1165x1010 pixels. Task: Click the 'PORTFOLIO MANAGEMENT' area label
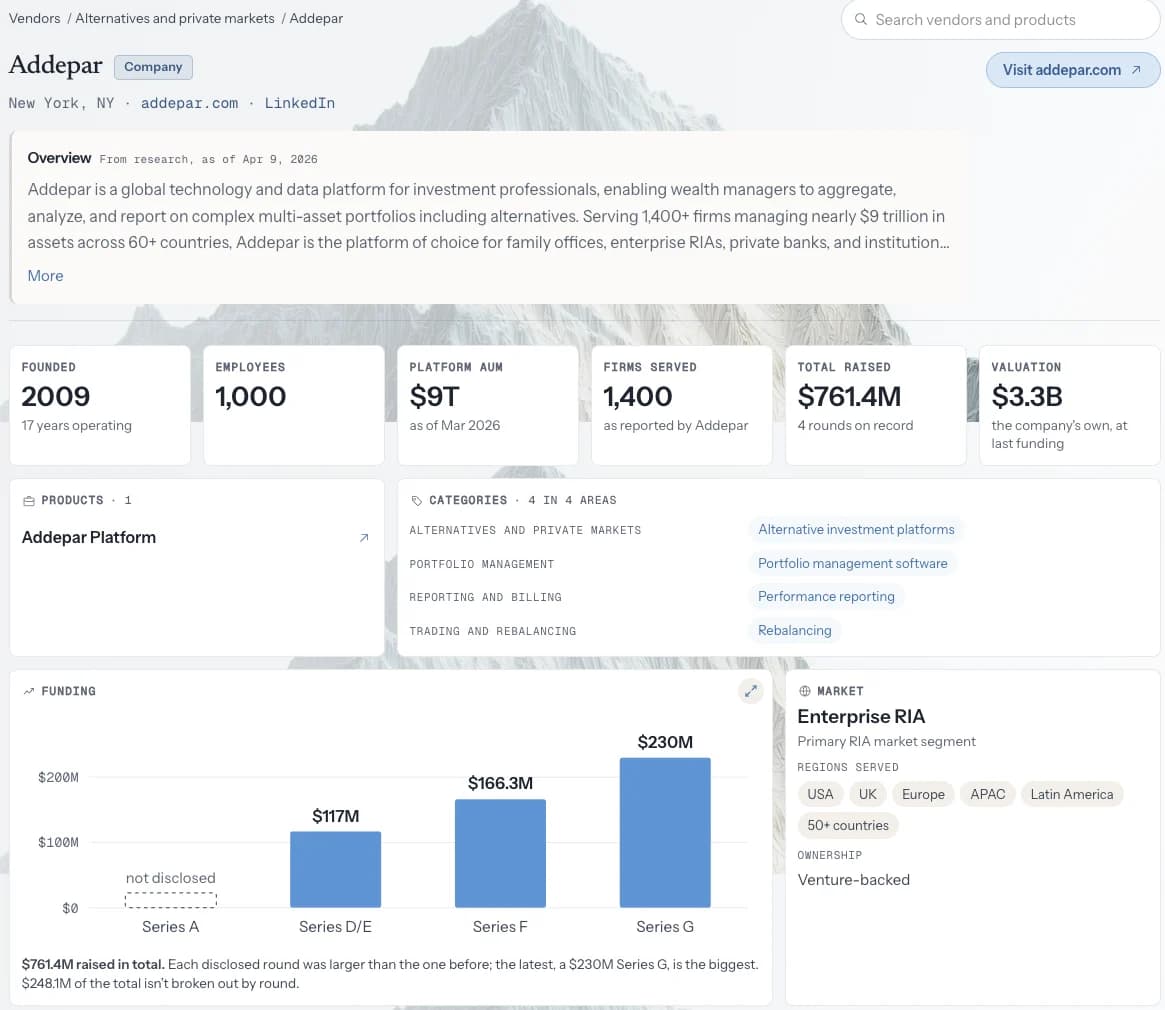(x=481, y=564)
